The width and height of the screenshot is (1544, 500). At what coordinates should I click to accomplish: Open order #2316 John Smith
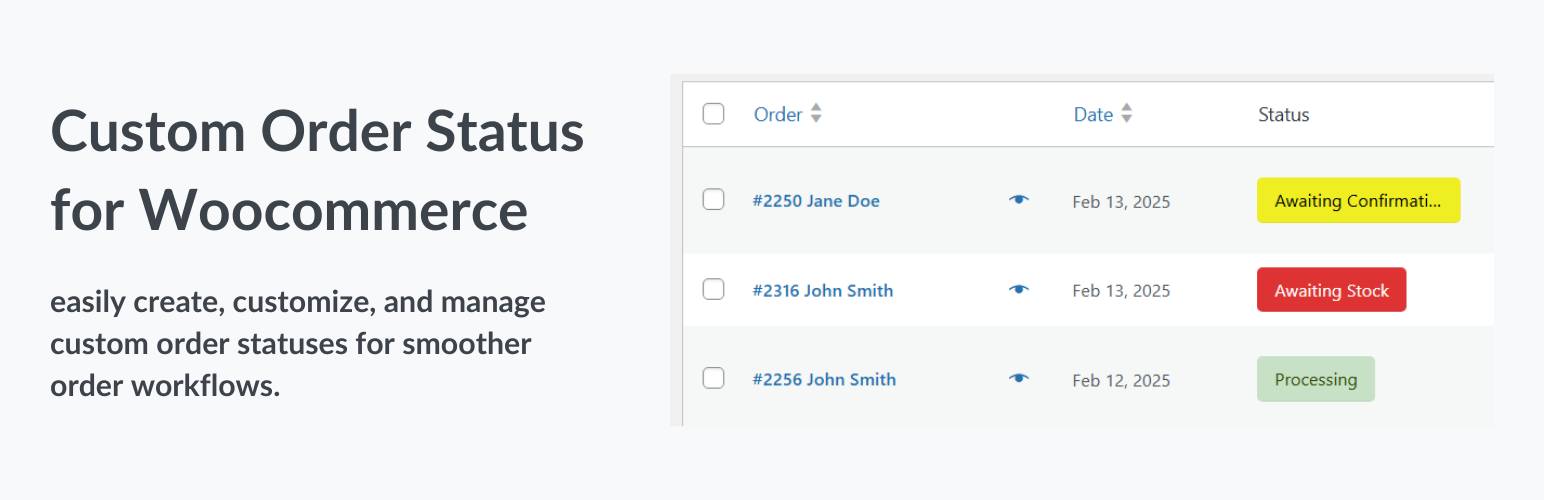point(823,291)
